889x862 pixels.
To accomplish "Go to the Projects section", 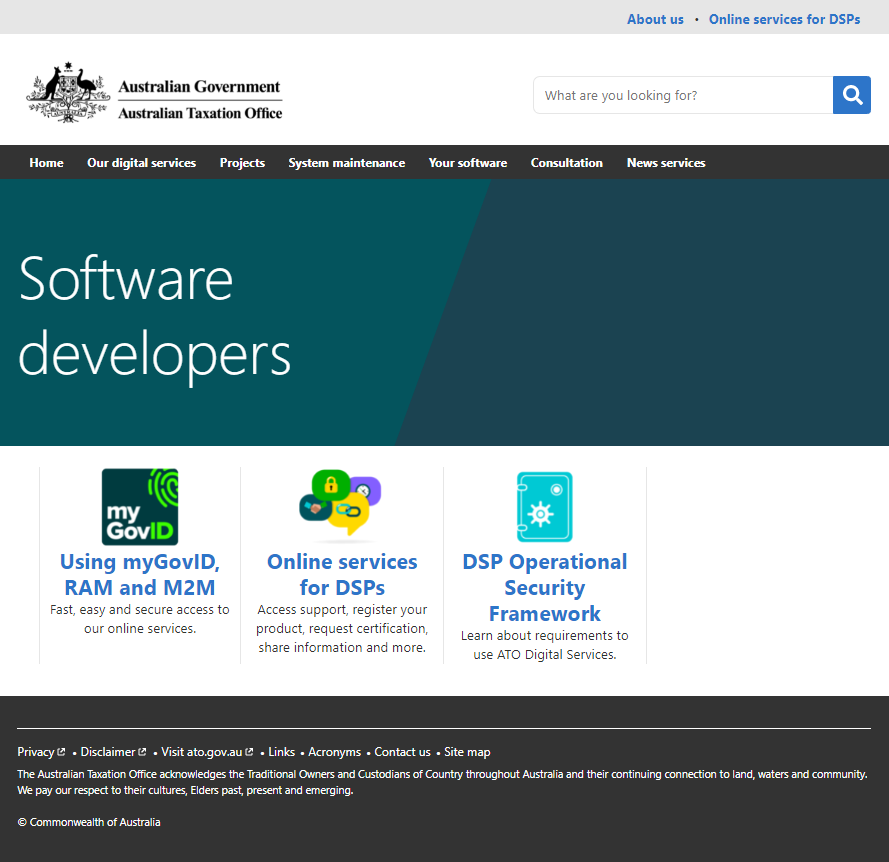I will (242, 163).
